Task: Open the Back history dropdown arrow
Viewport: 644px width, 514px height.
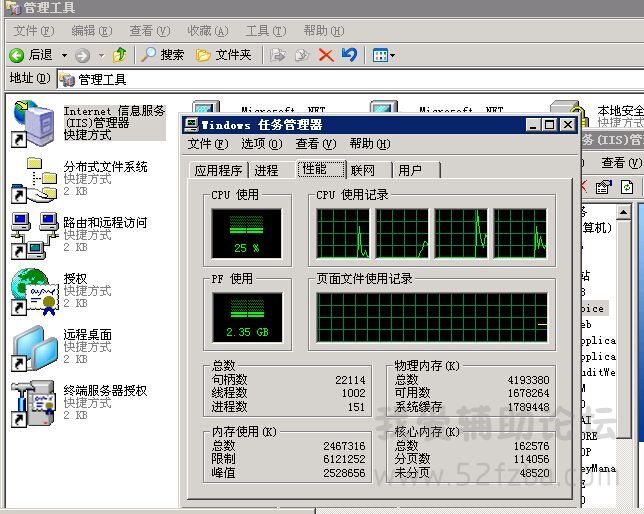Action: tap(64, 55)
